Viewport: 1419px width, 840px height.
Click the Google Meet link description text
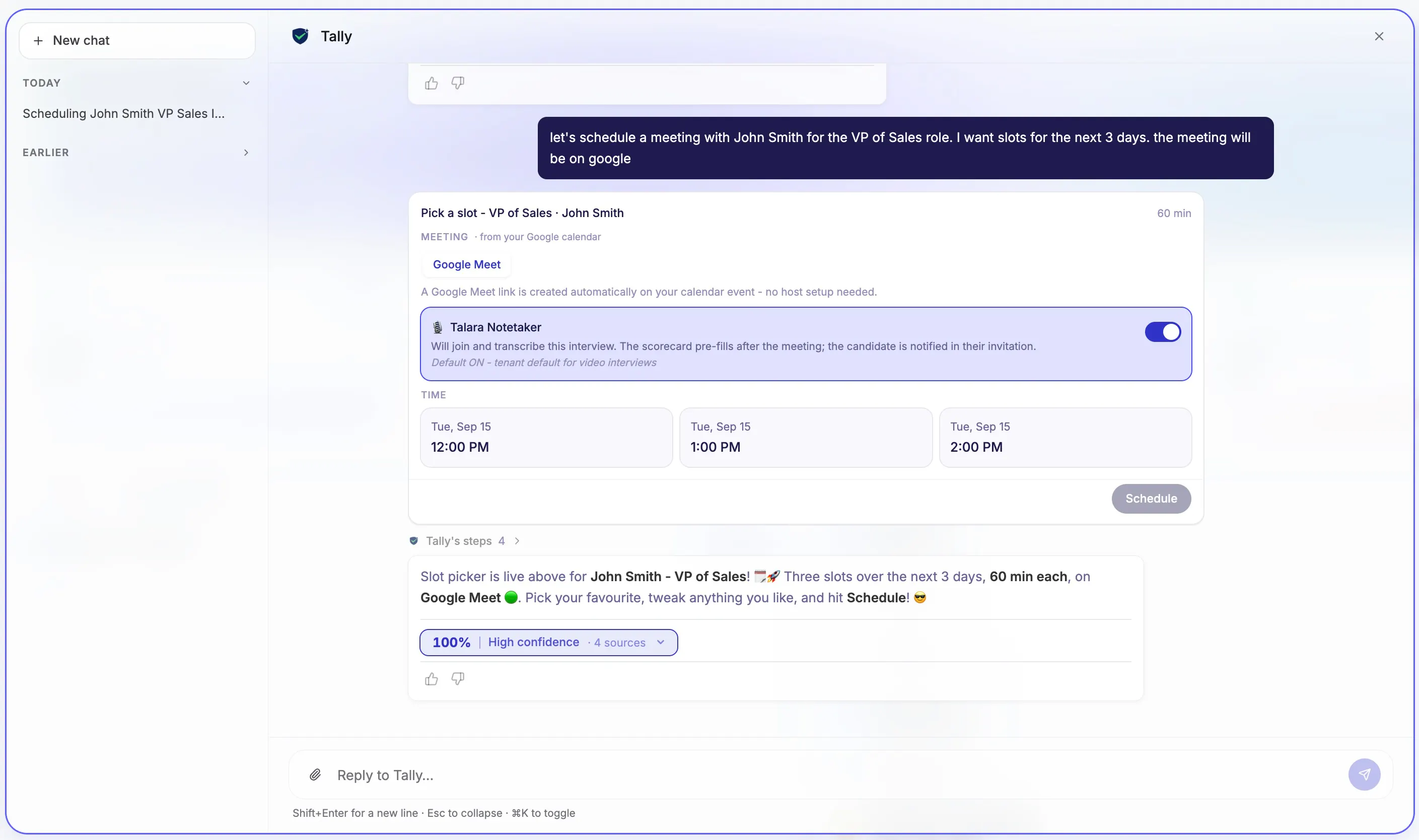(x=649, y=292)
